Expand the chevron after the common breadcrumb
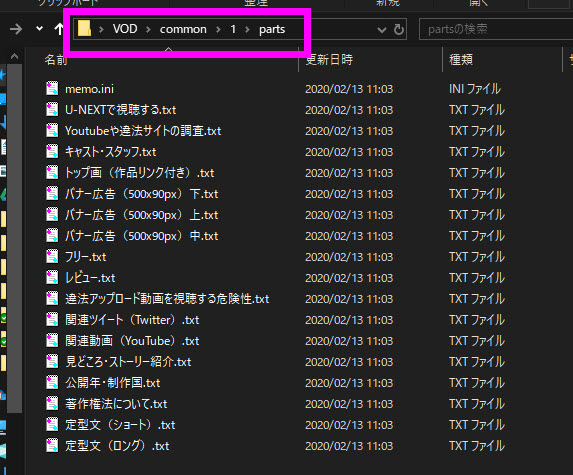The height and width of the screenshot is (475, 573). (218, 29)
